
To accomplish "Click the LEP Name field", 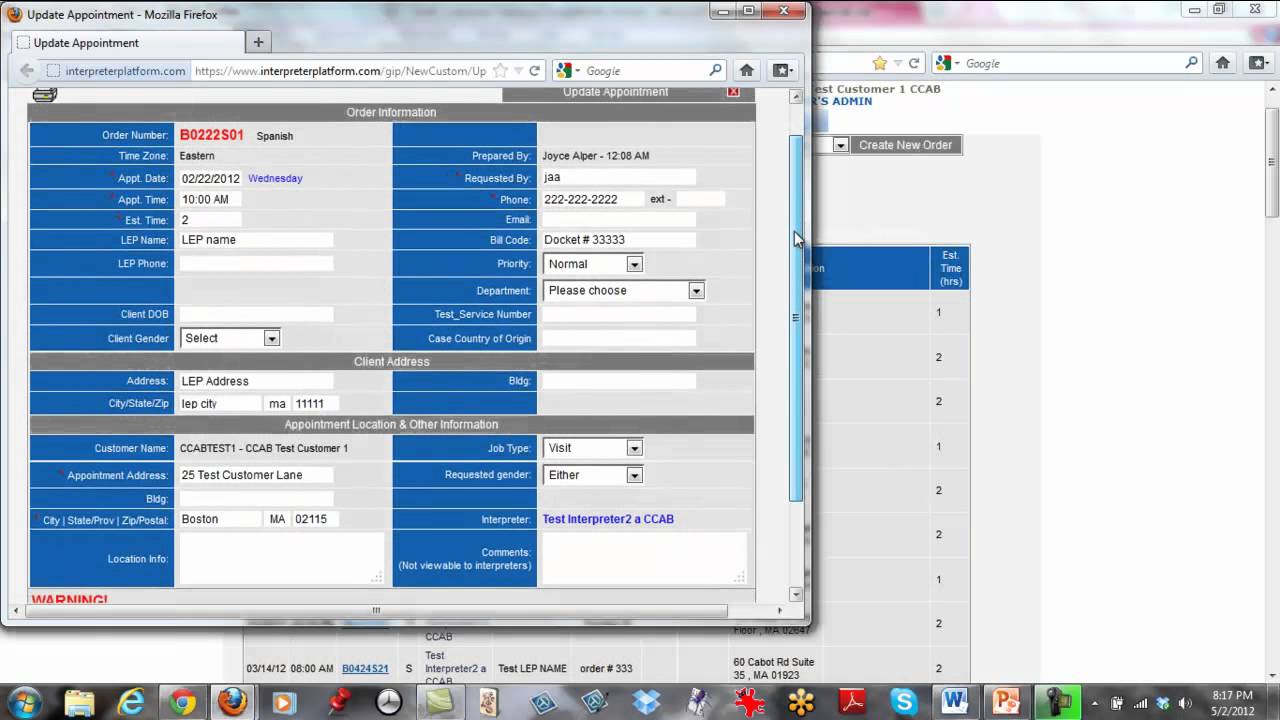I will coord(256,240).
